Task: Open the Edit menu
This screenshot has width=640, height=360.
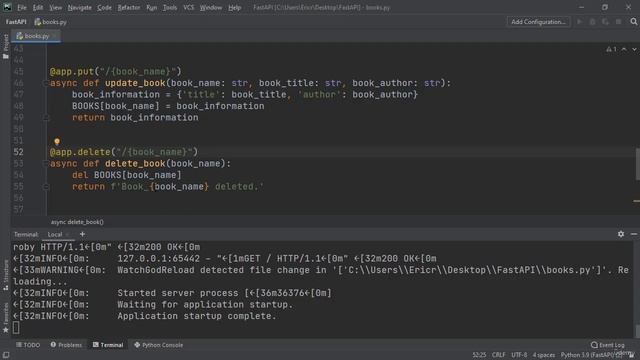Action: click(38, 7)
